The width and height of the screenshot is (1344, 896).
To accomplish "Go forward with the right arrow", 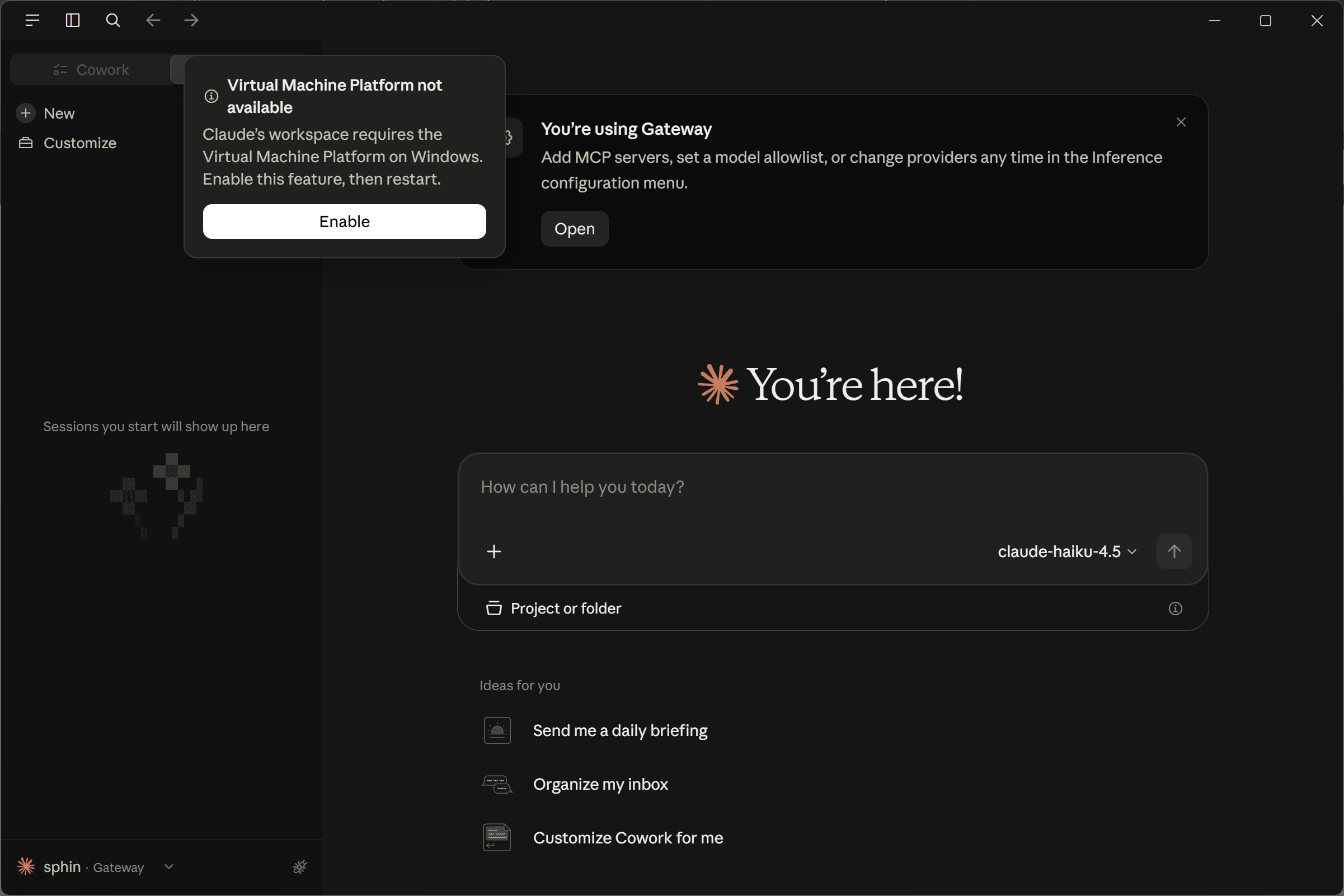I will (x=191, y=21).
